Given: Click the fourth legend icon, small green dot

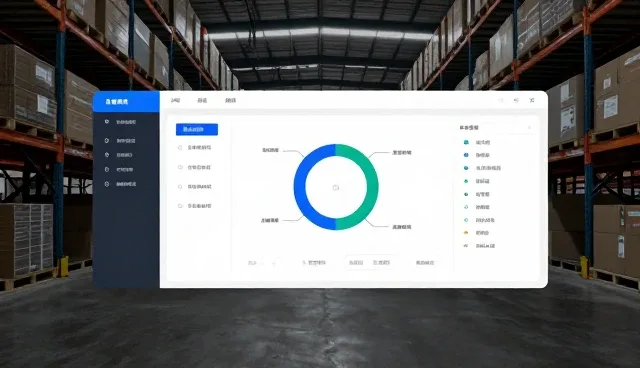Looking at the screenshot, I should click(466, 181).
